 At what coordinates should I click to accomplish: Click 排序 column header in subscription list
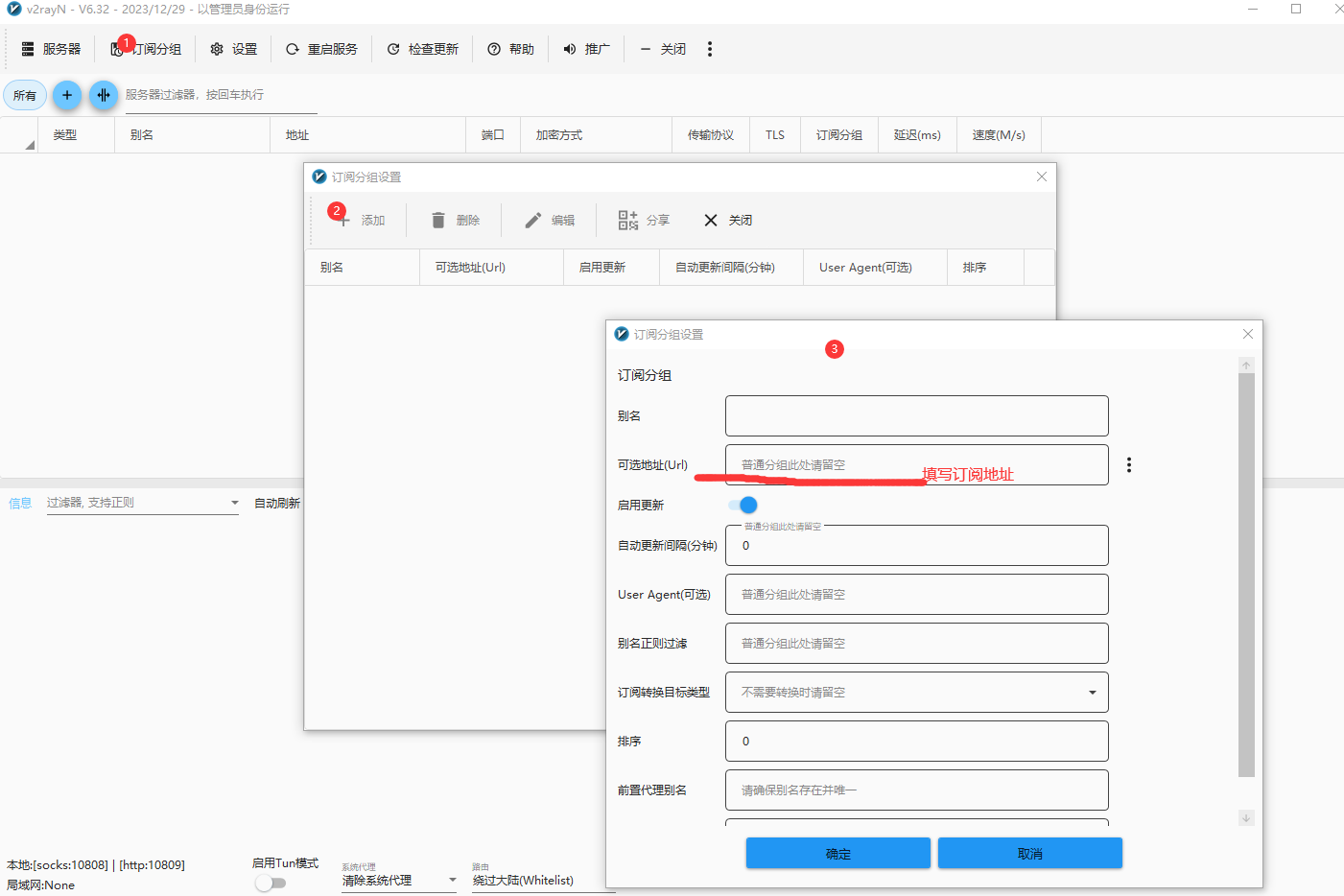tap(985, 268)
